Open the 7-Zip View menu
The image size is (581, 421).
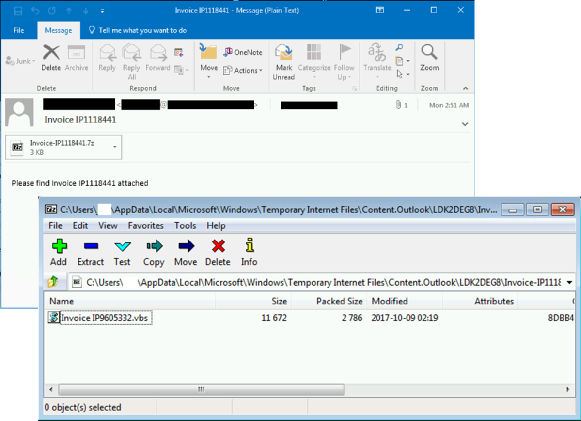(107, 226)
